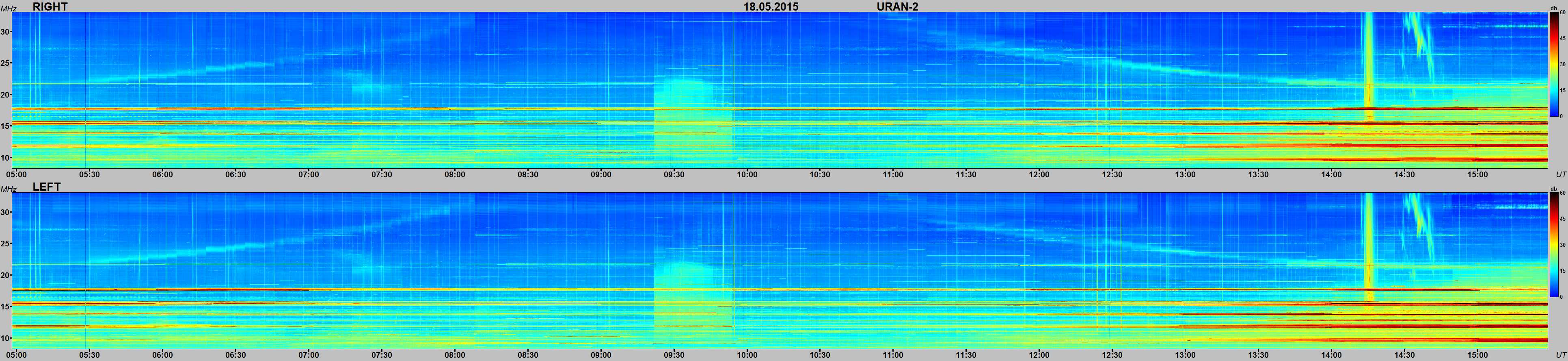Click the 07:30 tick under LEFT panel
The height and width of the screenshot is (361, 1568).
(382, 355)
